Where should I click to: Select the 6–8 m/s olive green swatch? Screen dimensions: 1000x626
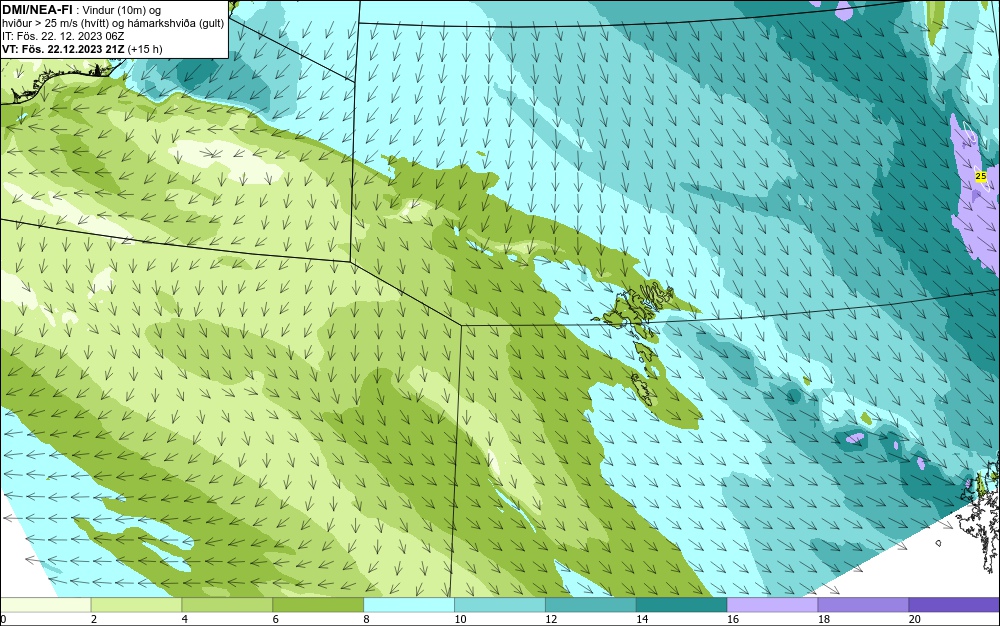pyautogui.click(x=318, y=605)
